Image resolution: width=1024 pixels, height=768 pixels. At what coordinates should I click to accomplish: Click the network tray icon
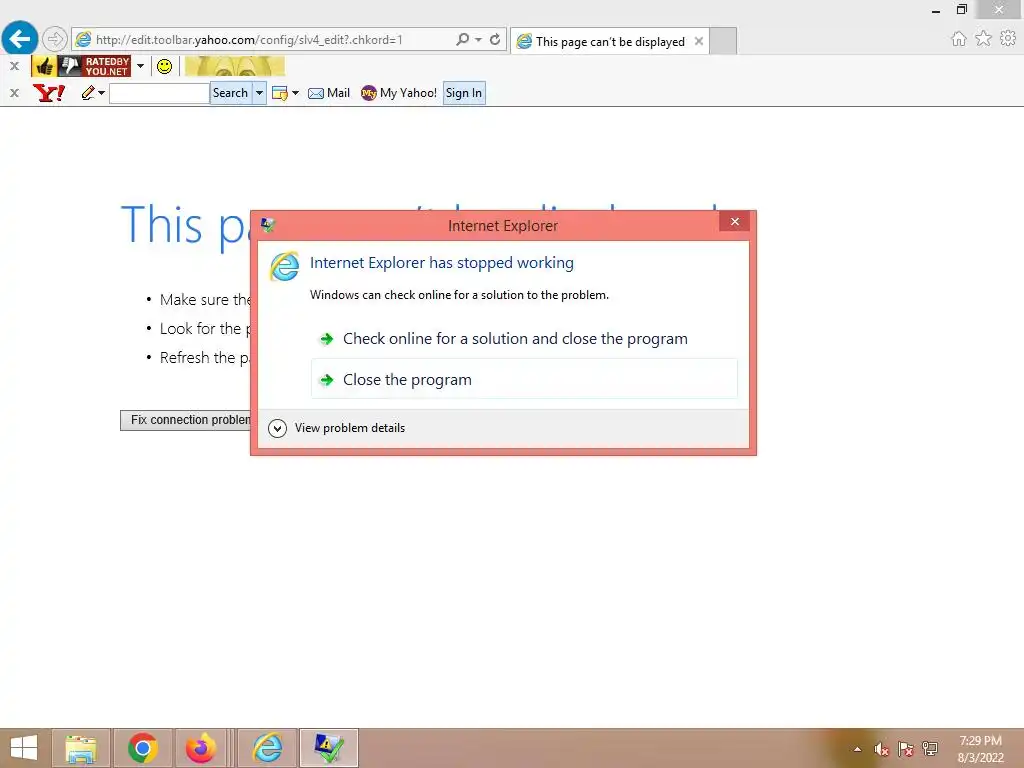pyautogui.click(x=930, y=749)
